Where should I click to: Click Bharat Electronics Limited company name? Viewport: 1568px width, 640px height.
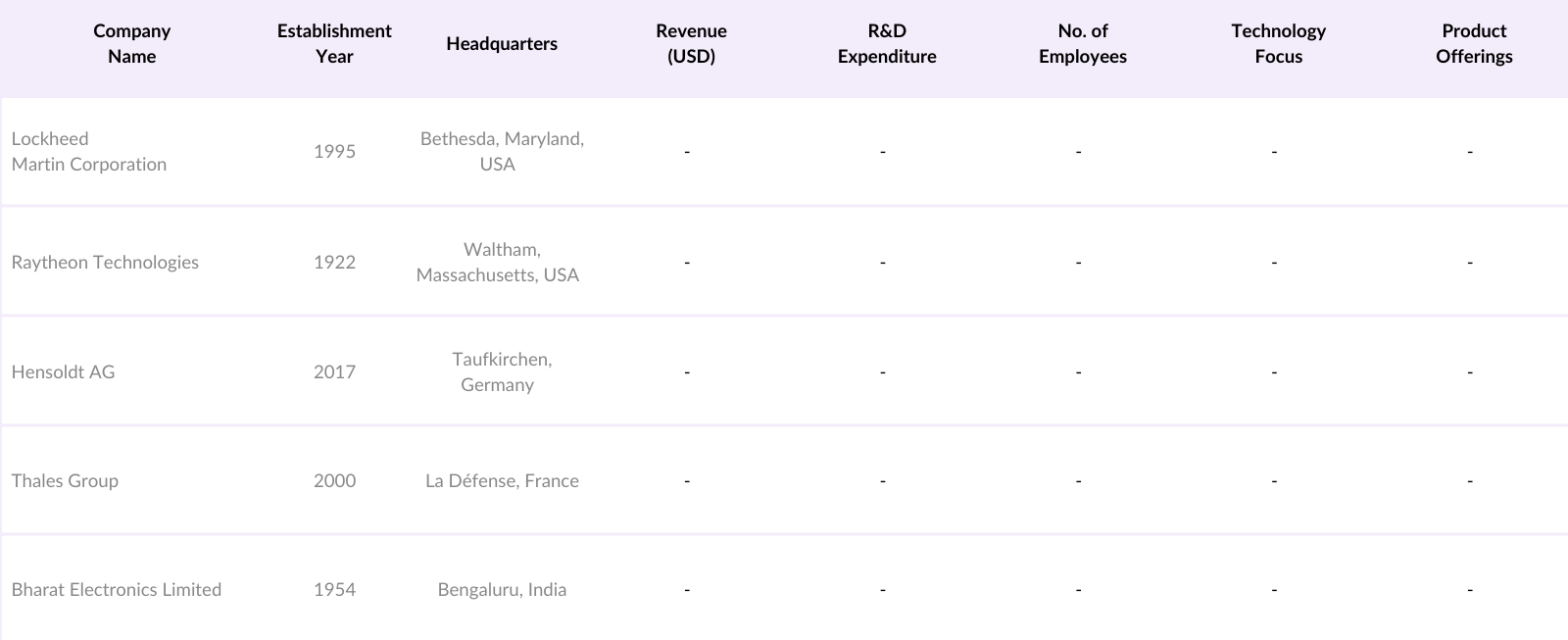click(x=117, y=590)
